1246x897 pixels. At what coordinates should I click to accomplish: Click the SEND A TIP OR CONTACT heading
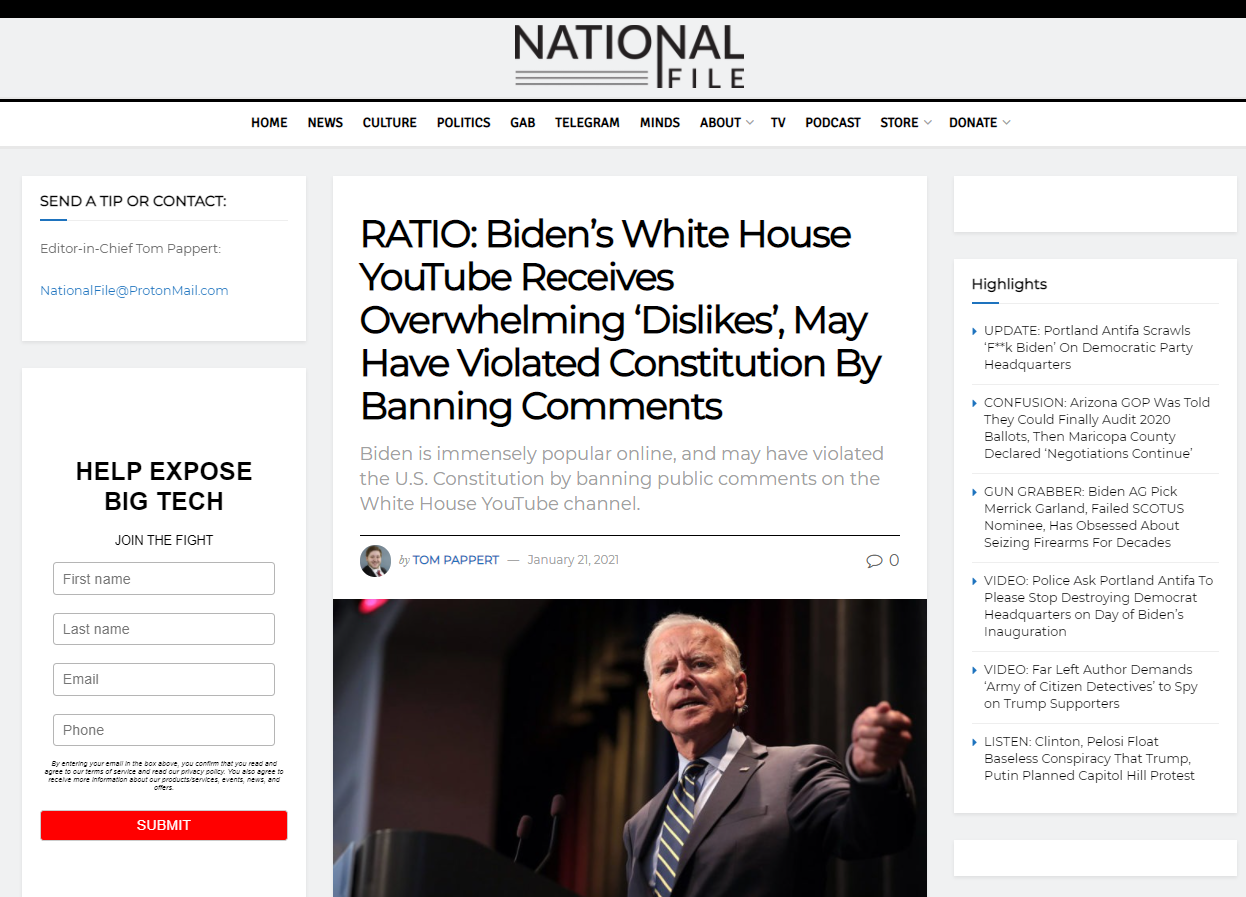point(133,201)
